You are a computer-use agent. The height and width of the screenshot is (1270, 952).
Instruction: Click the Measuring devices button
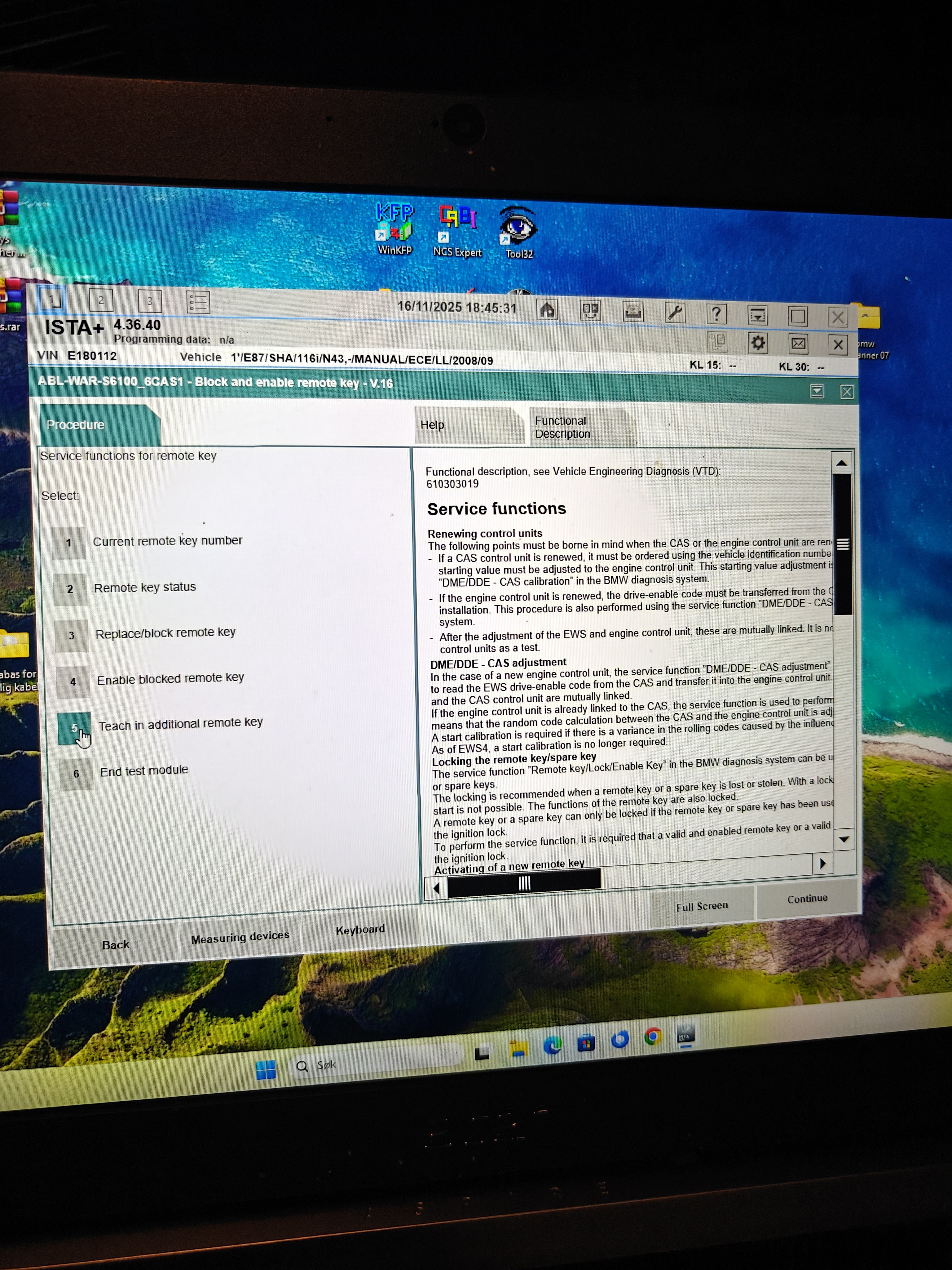240,938
